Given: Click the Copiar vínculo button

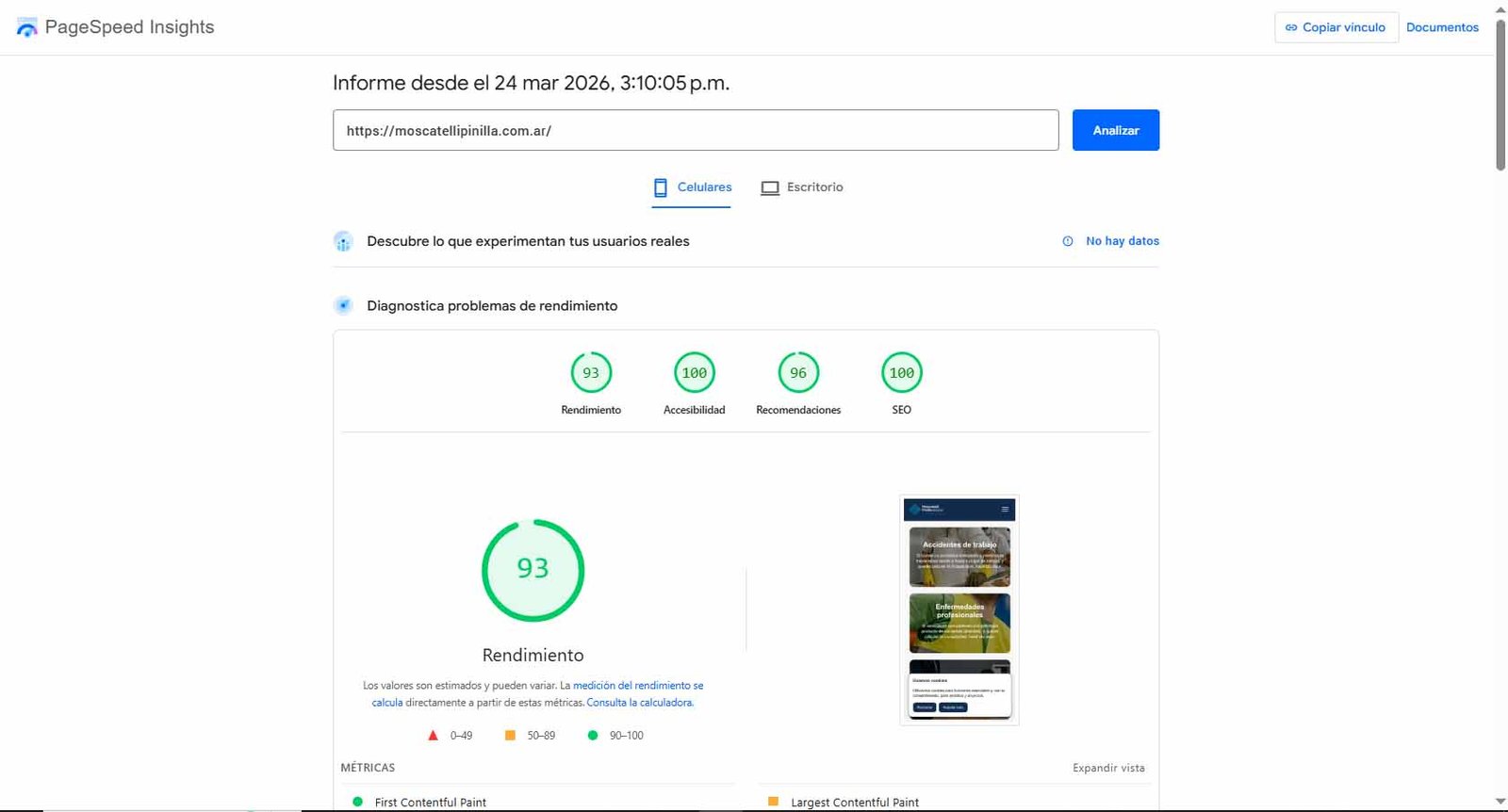Looking at the screenshot, I should (1336, 27).
